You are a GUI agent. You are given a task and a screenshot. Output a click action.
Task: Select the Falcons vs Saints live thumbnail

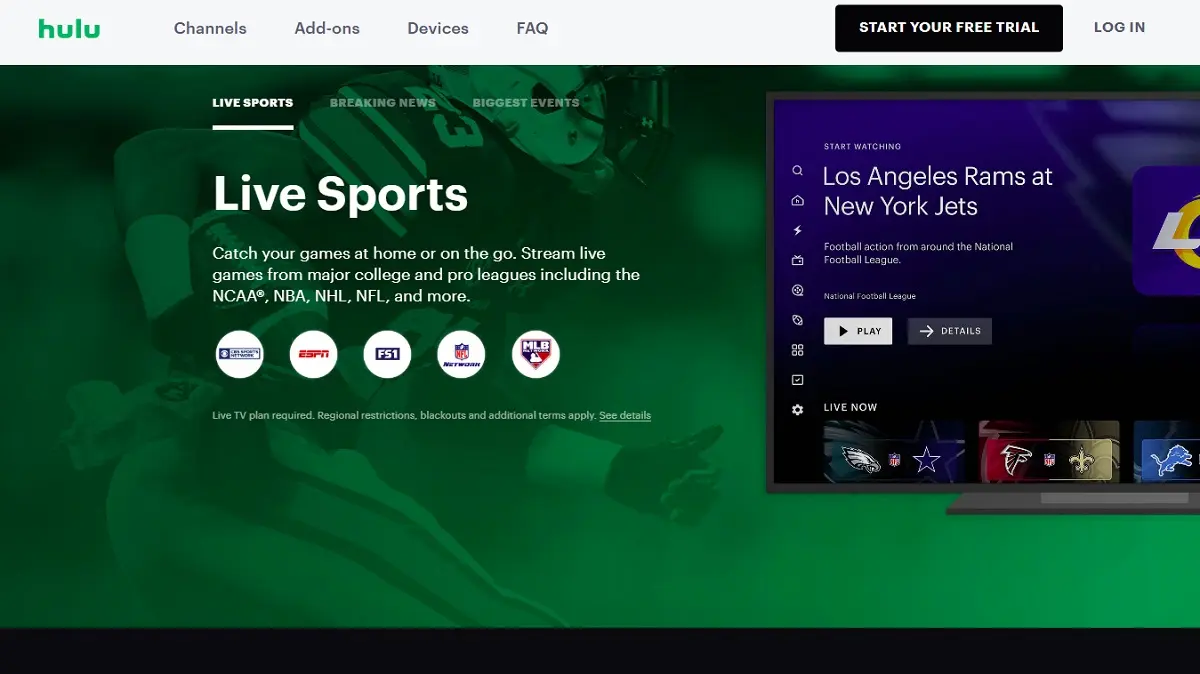point(1049,452)
